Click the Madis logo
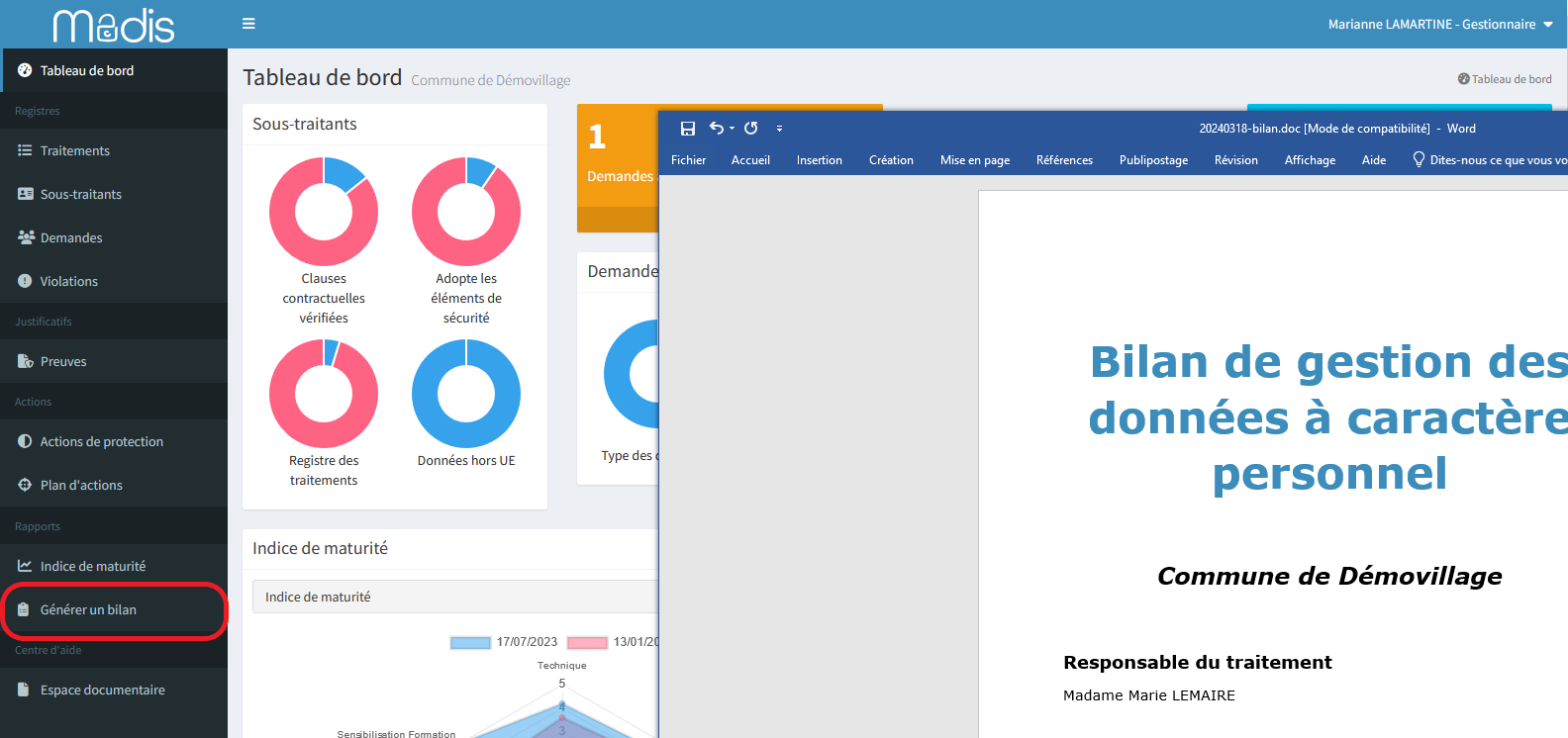This screenshot has height=738, width=1568. pos(114,25)
